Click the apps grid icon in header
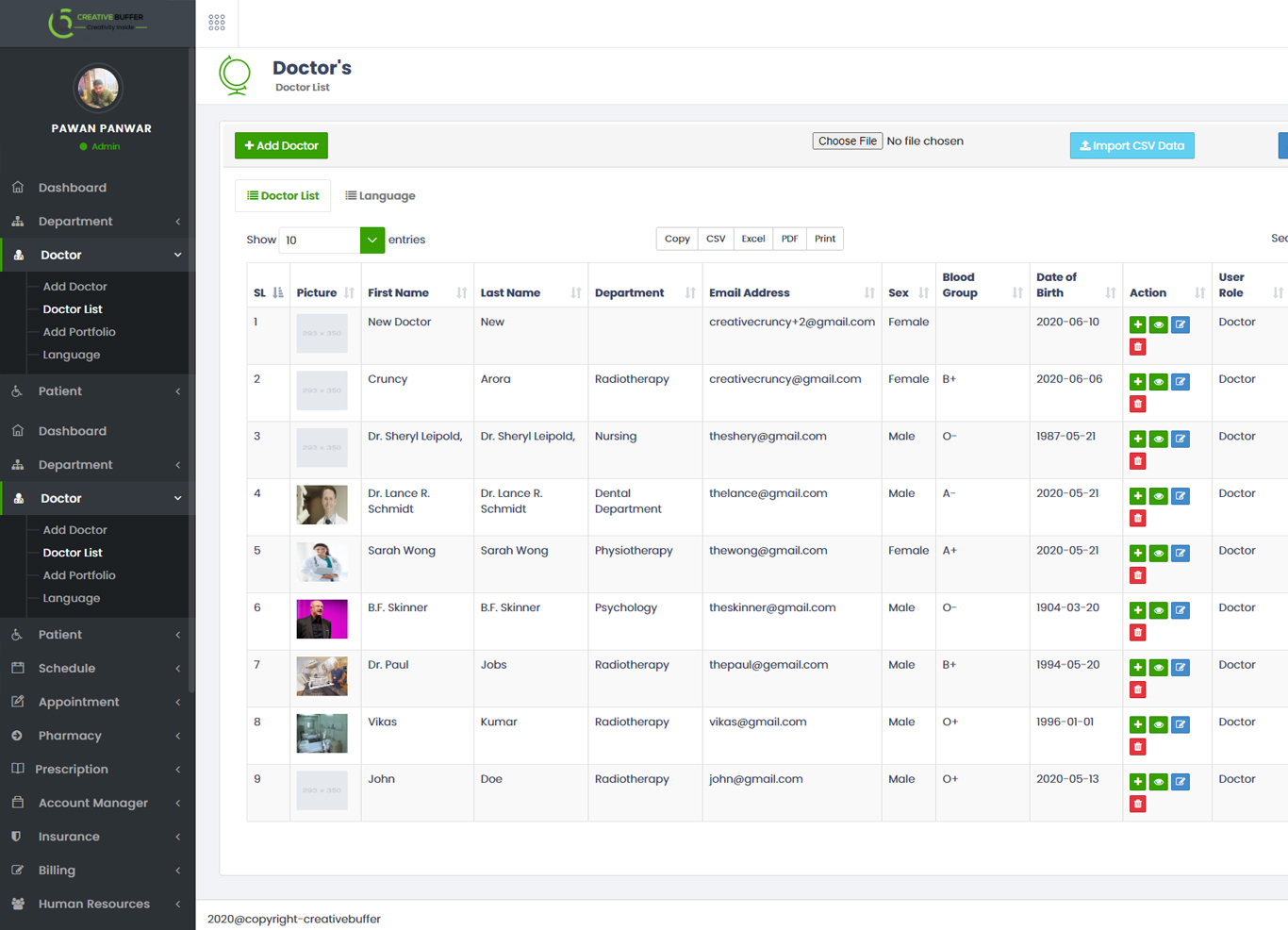 [217, 23]
